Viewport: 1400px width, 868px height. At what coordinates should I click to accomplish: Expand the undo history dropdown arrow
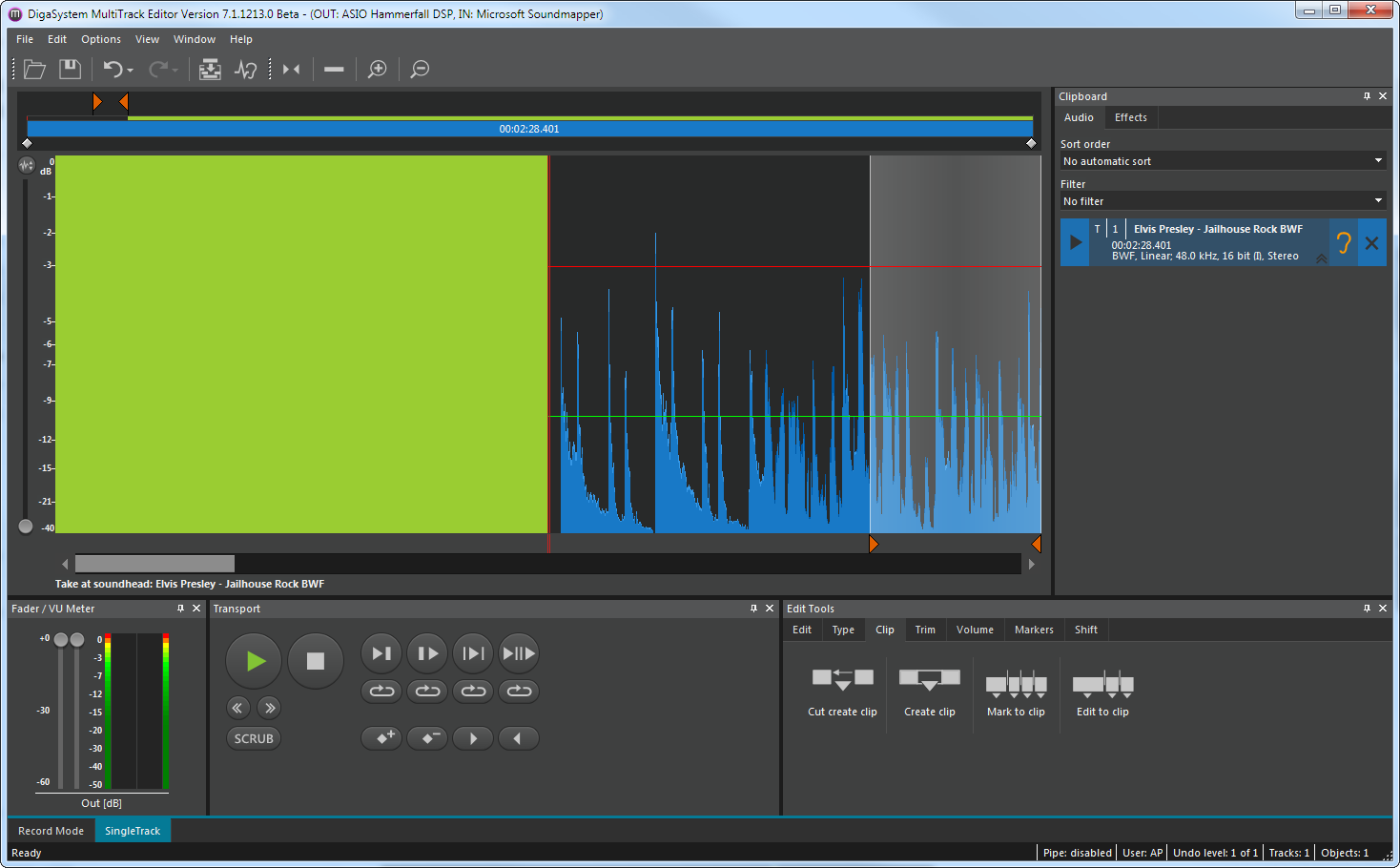click(x=131, y=71)
